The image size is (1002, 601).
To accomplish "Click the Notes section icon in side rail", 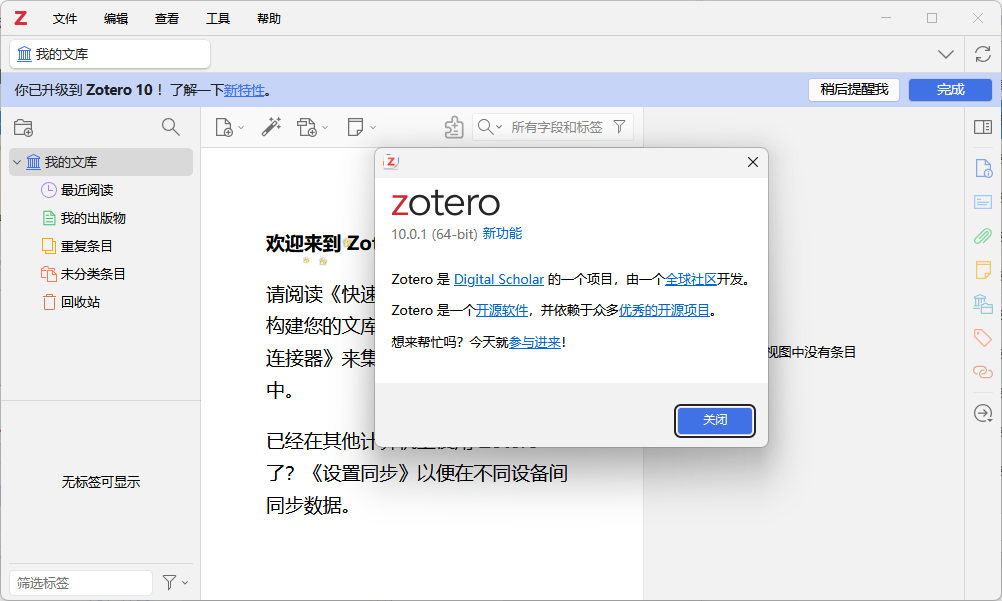I will point(983,270).
